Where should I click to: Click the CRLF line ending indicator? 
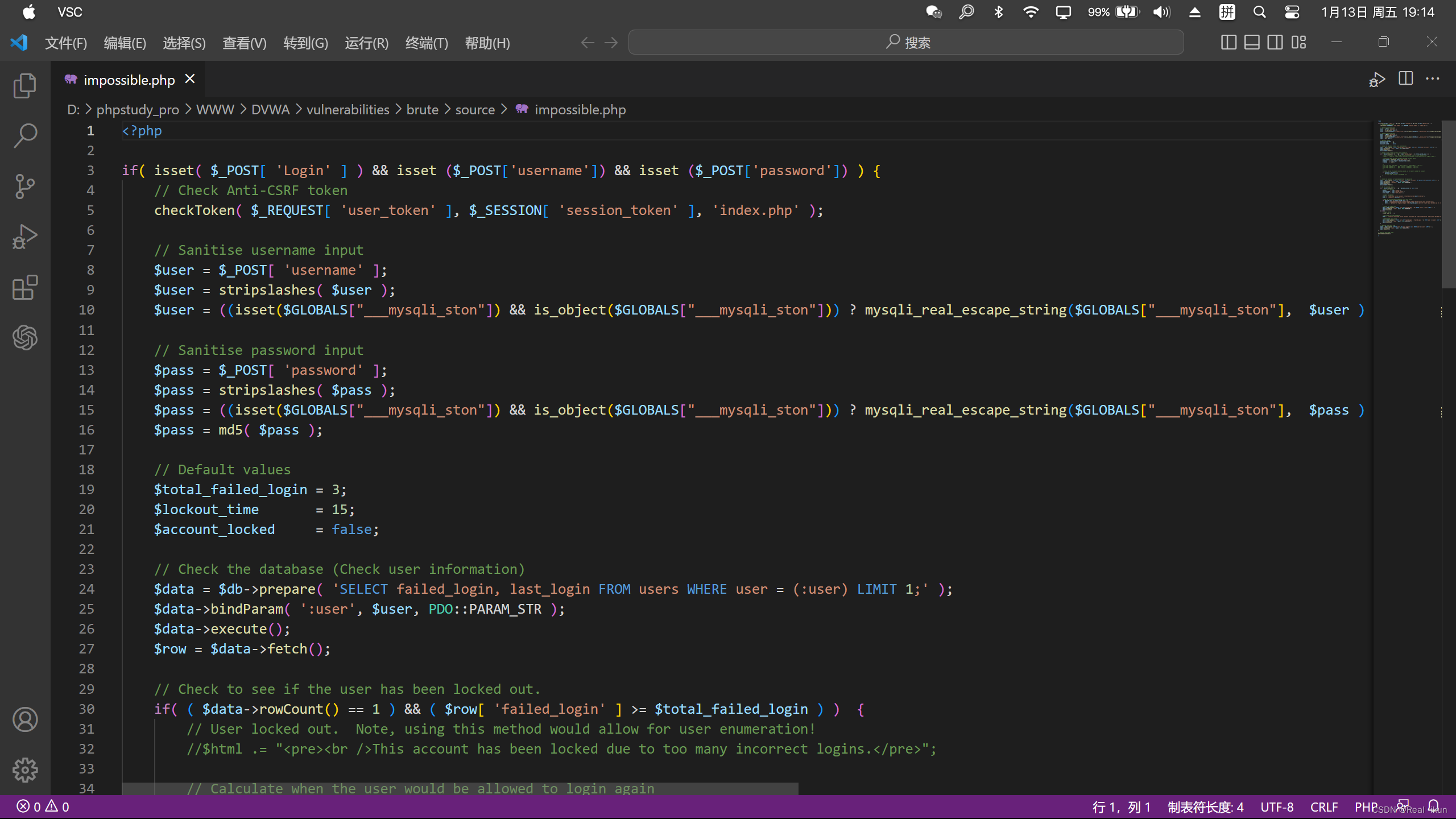pyautogui.click(x=1324, y=807)
